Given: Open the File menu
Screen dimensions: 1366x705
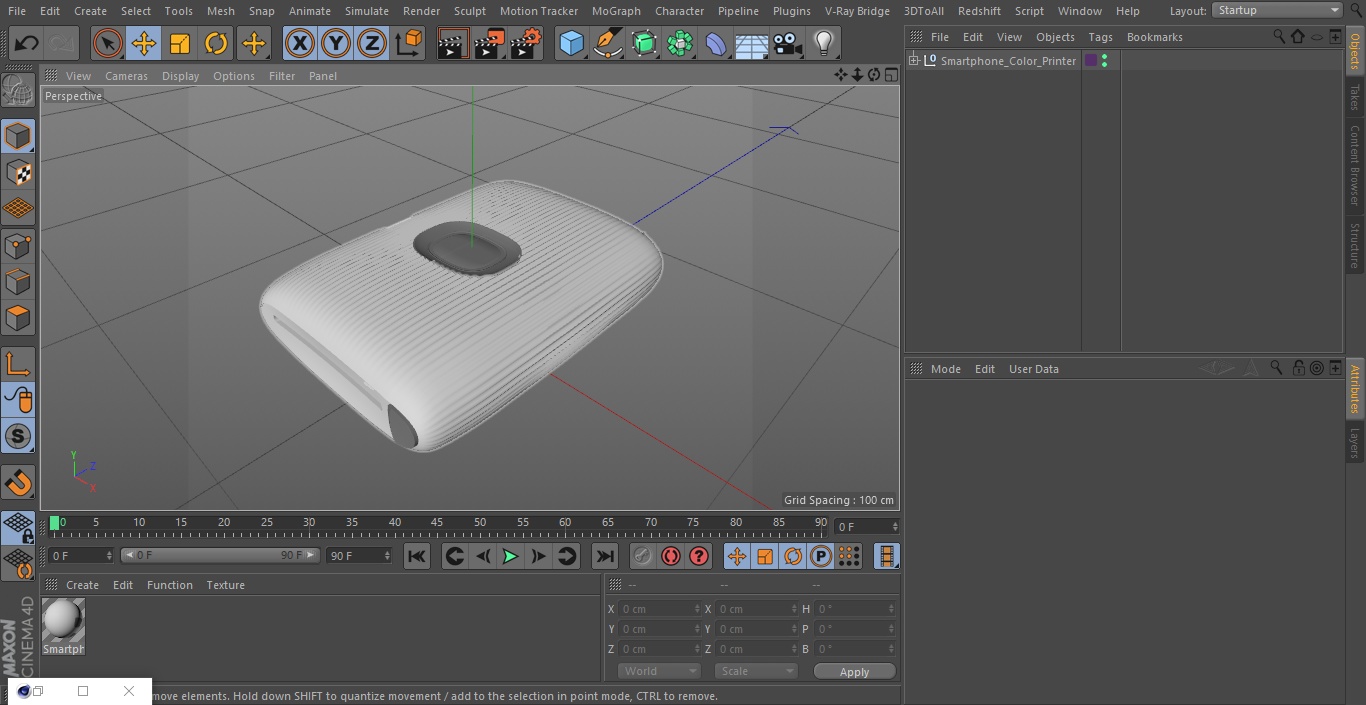Looking at the screenshot, I should (17, 11).
